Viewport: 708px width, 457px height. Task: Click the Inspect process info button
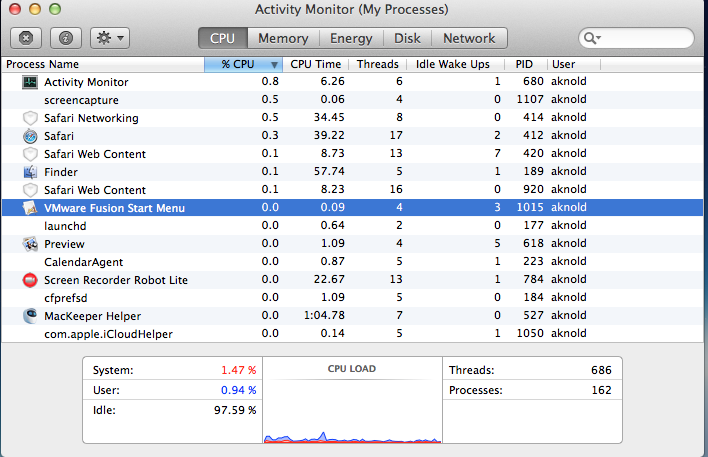point(66,38)
